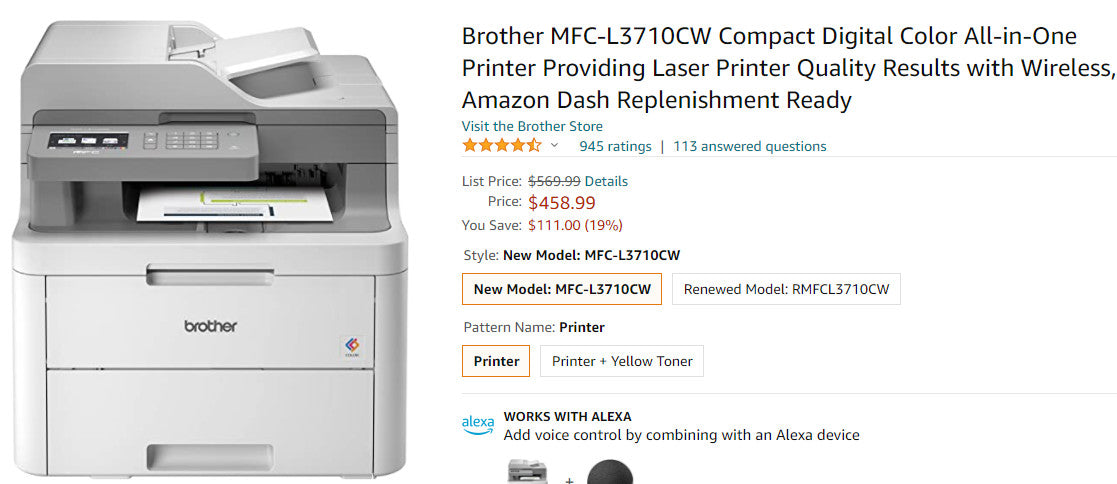Click Details next to list price
1117x484 pixels.
(x=606, y=181)
